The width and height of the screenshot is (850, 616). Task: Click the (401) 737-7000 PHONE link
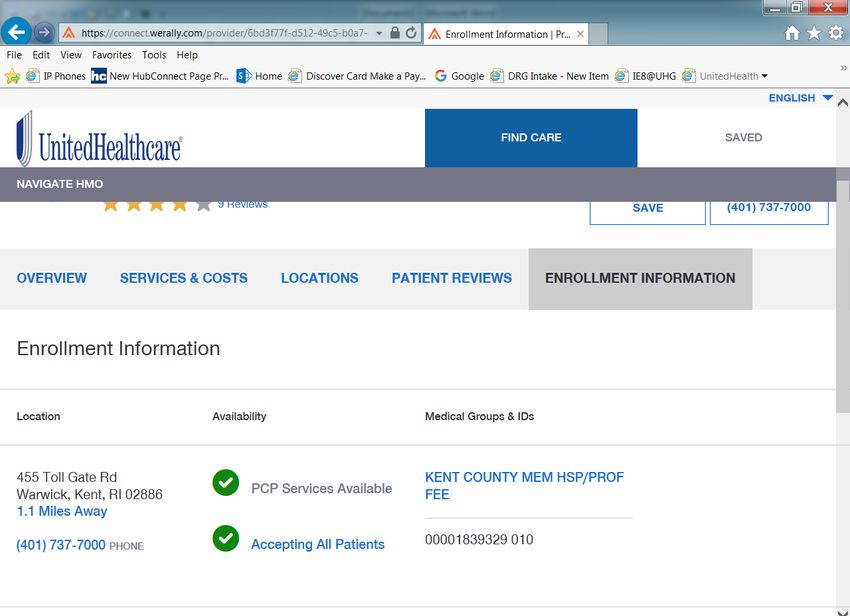(80, 545)
